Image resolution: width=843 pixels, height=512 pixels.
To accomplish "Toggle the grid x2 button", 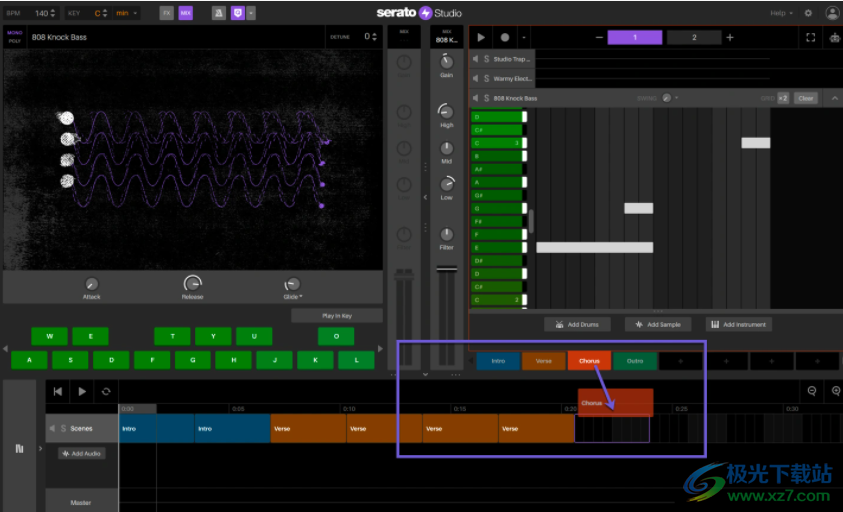I will [x=783, y=98].
